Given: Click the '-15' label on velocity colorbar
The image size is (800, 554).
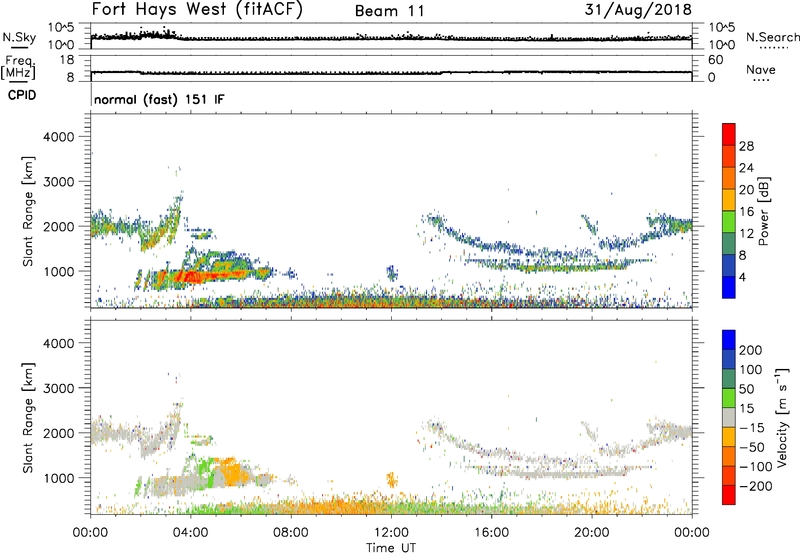Looking at the screenshot, I should point(752,428).
